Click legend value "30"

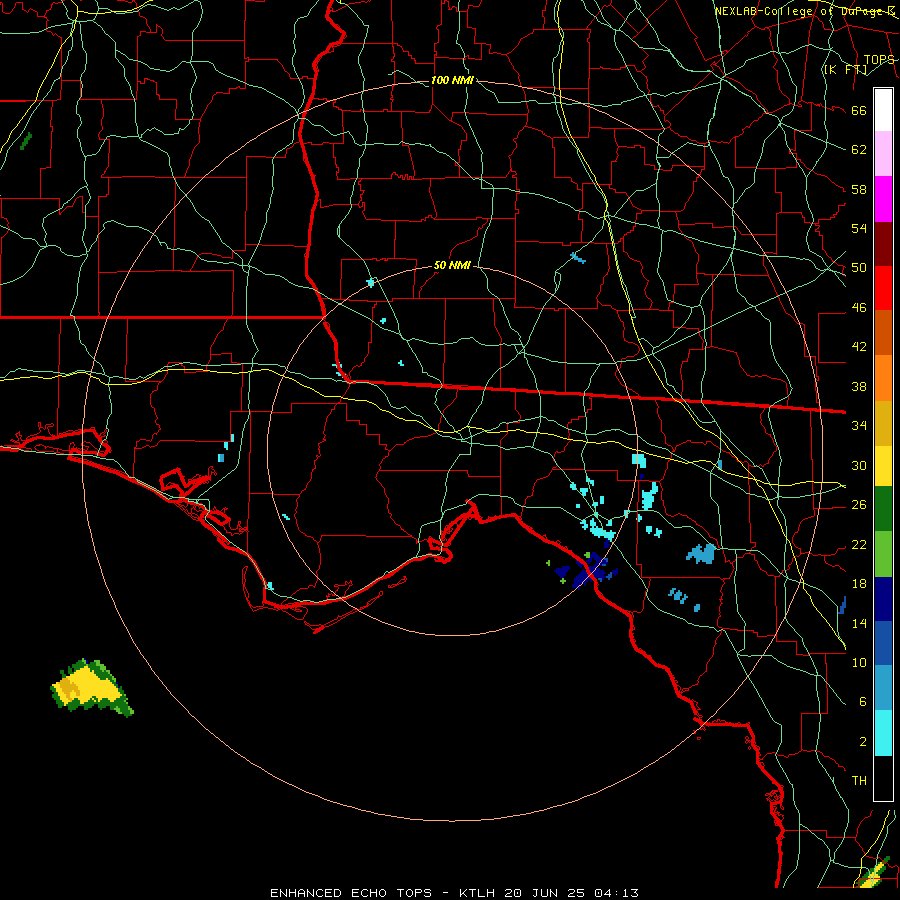pyautogui.click(x=859, y=465)
